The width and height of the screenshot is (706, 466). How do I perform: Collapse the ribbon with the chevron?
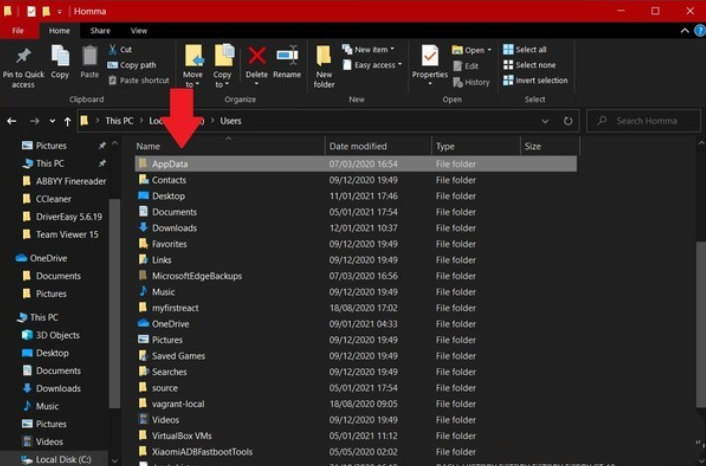[x=684, y=31]
